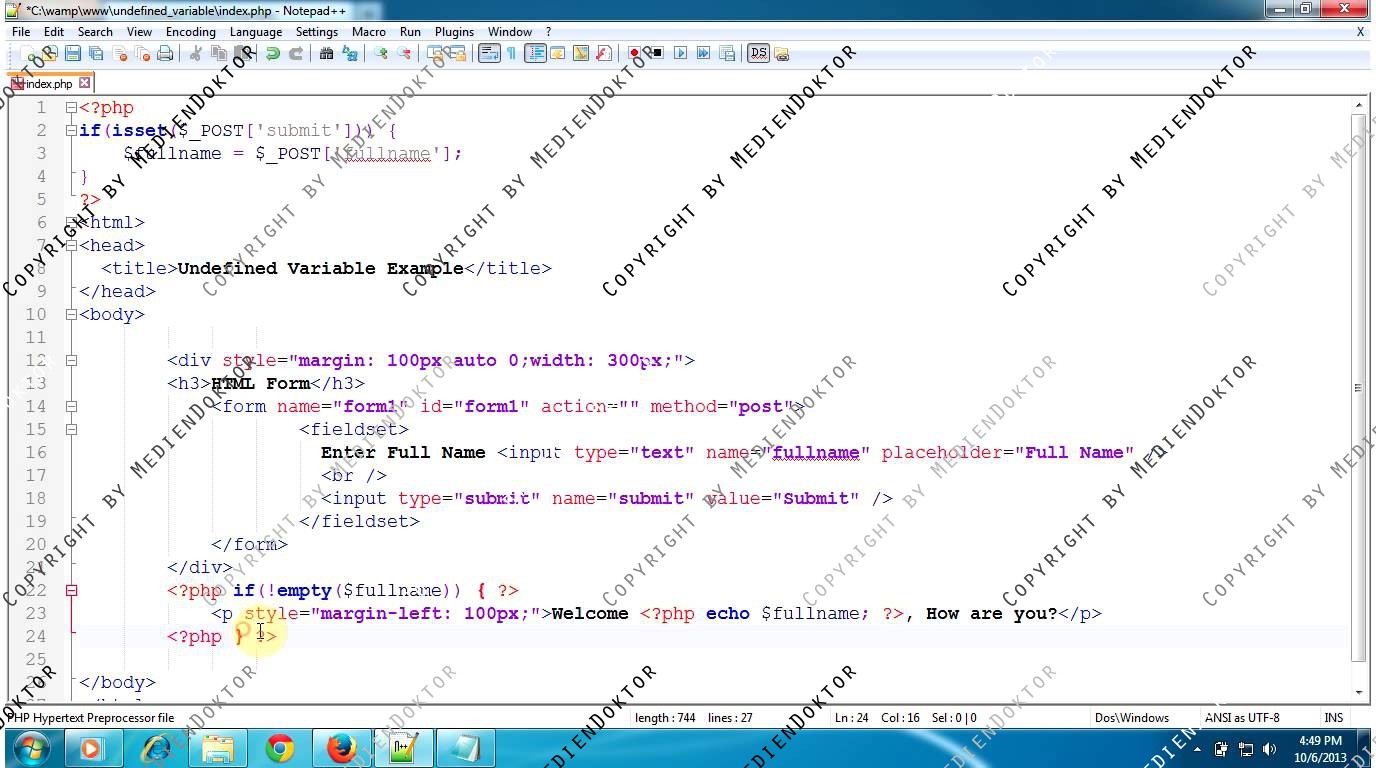Toggle Show All Characters pilcrow icon

(511, 53)
